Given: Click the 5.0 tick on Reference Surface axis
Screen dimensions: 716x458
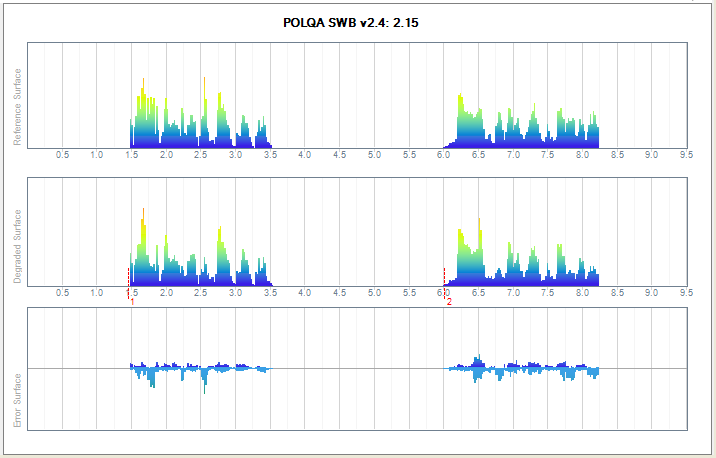Looking at the screenshot, I should click(374, 155).
